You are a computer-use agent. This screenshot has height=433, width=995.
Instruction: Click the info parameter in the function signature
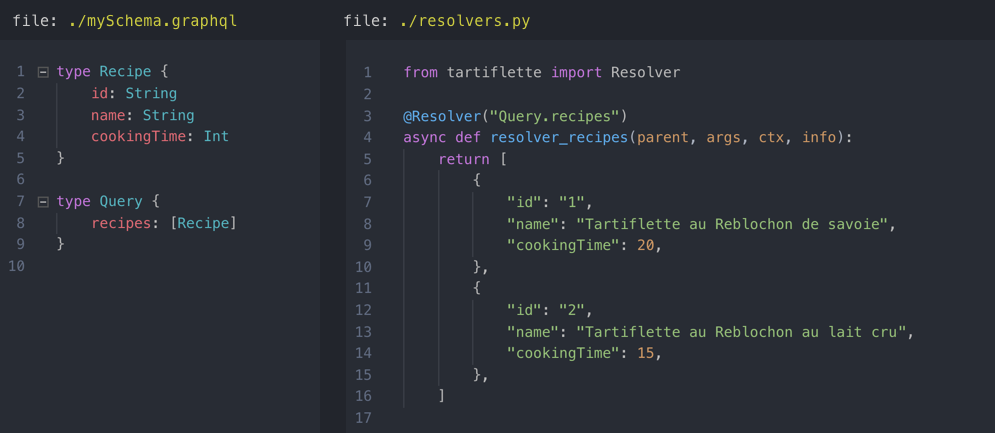coord(818,137)
